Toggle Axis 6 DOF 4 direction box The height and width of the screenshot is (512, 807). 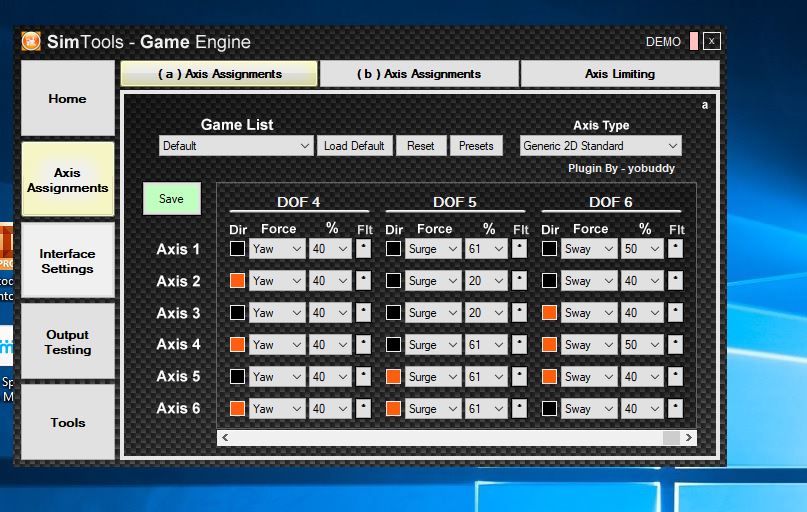tap(237, 409)
